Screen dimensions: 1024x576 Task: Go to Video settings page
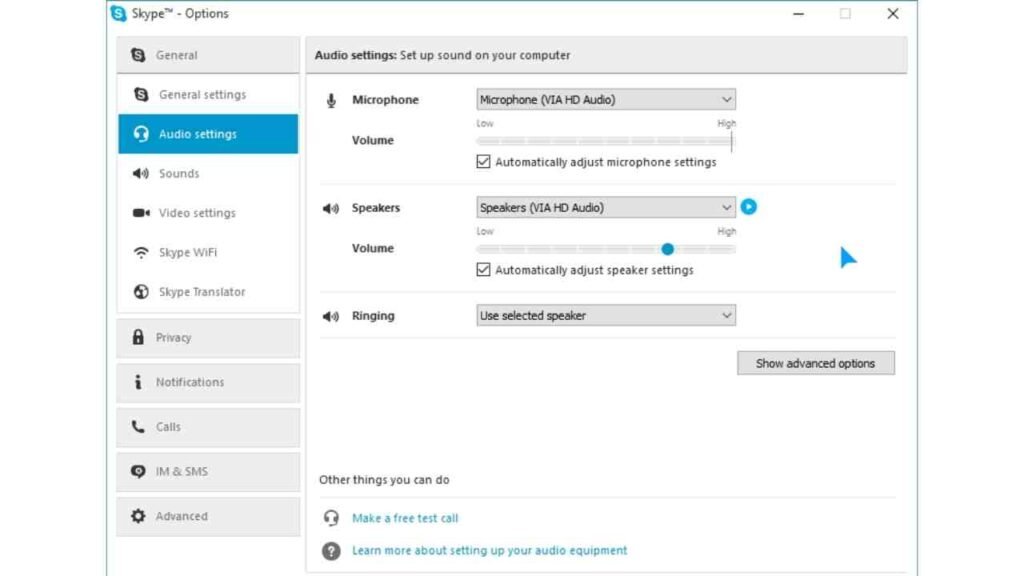[x=208, y=213]
